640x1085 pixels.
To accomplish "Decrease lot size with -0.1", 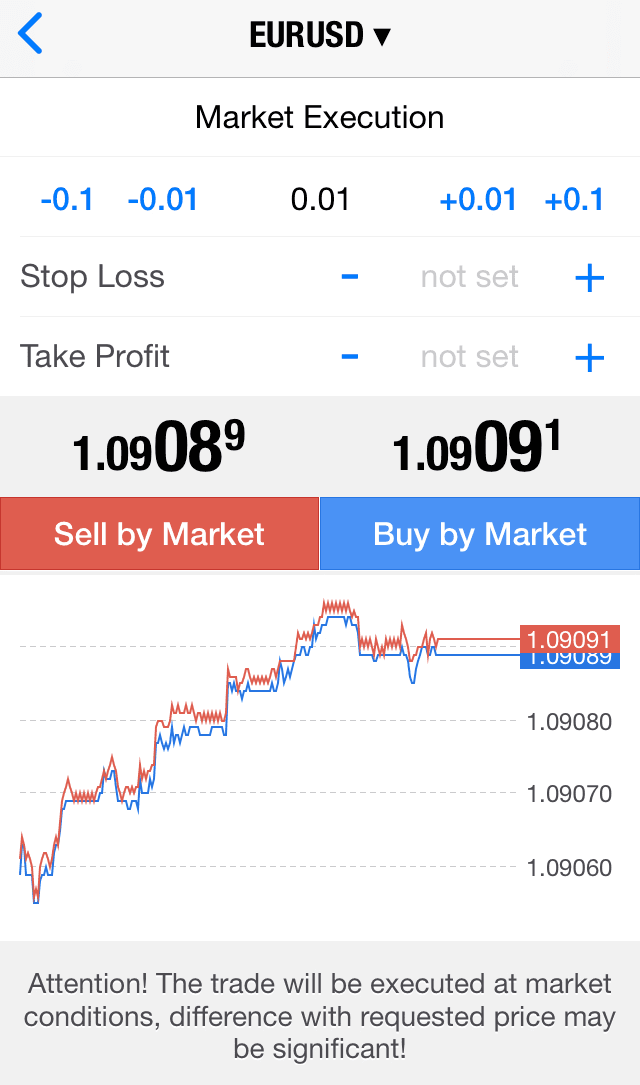I will pyautogui.click(x=67, y=199).
